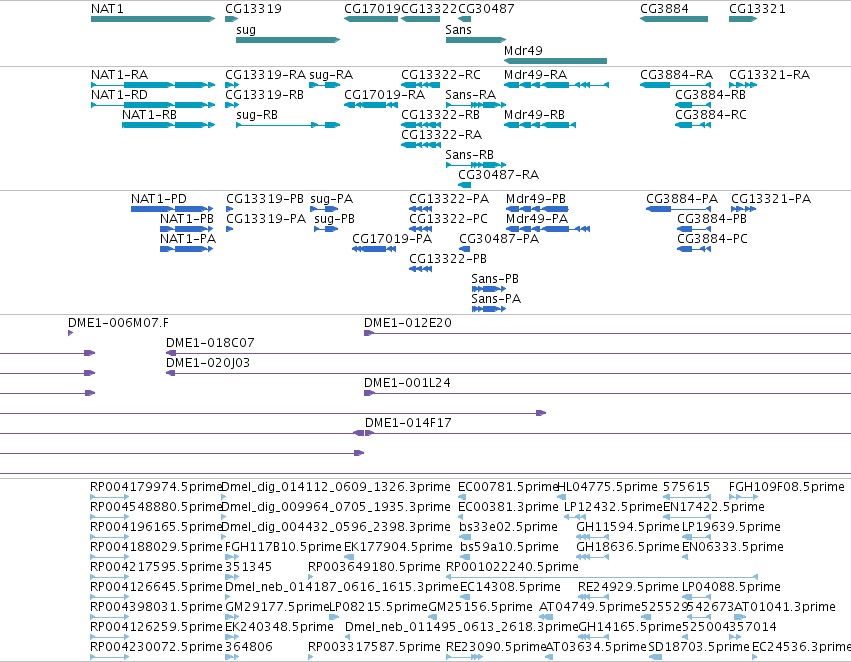
Task: Click the NAT1-RA transcript glyph
Action: pos(153,85)
